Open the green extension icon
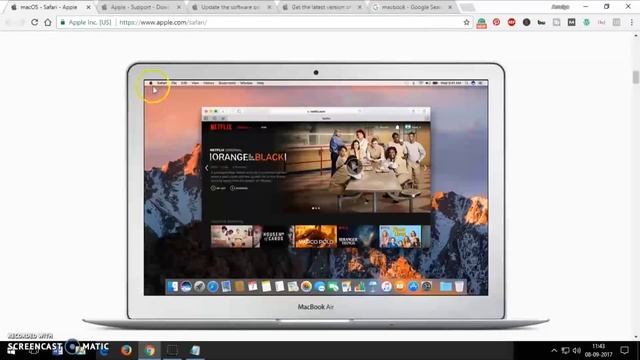Screen dimensions: 640x360 coord(587,22)
